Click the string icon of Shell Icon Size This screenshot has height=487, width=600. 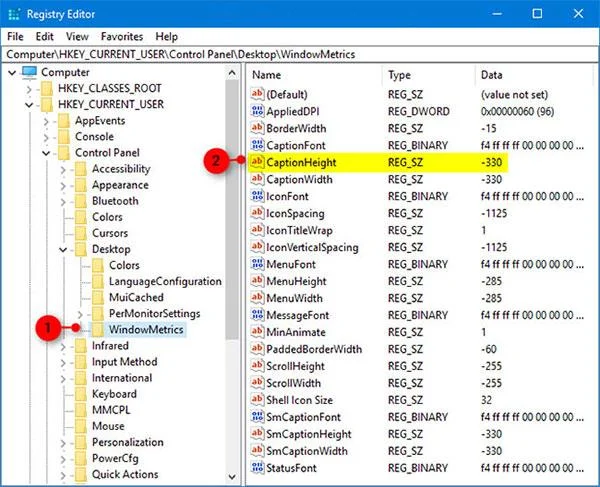pyautogui.click(x=257, y=400)
